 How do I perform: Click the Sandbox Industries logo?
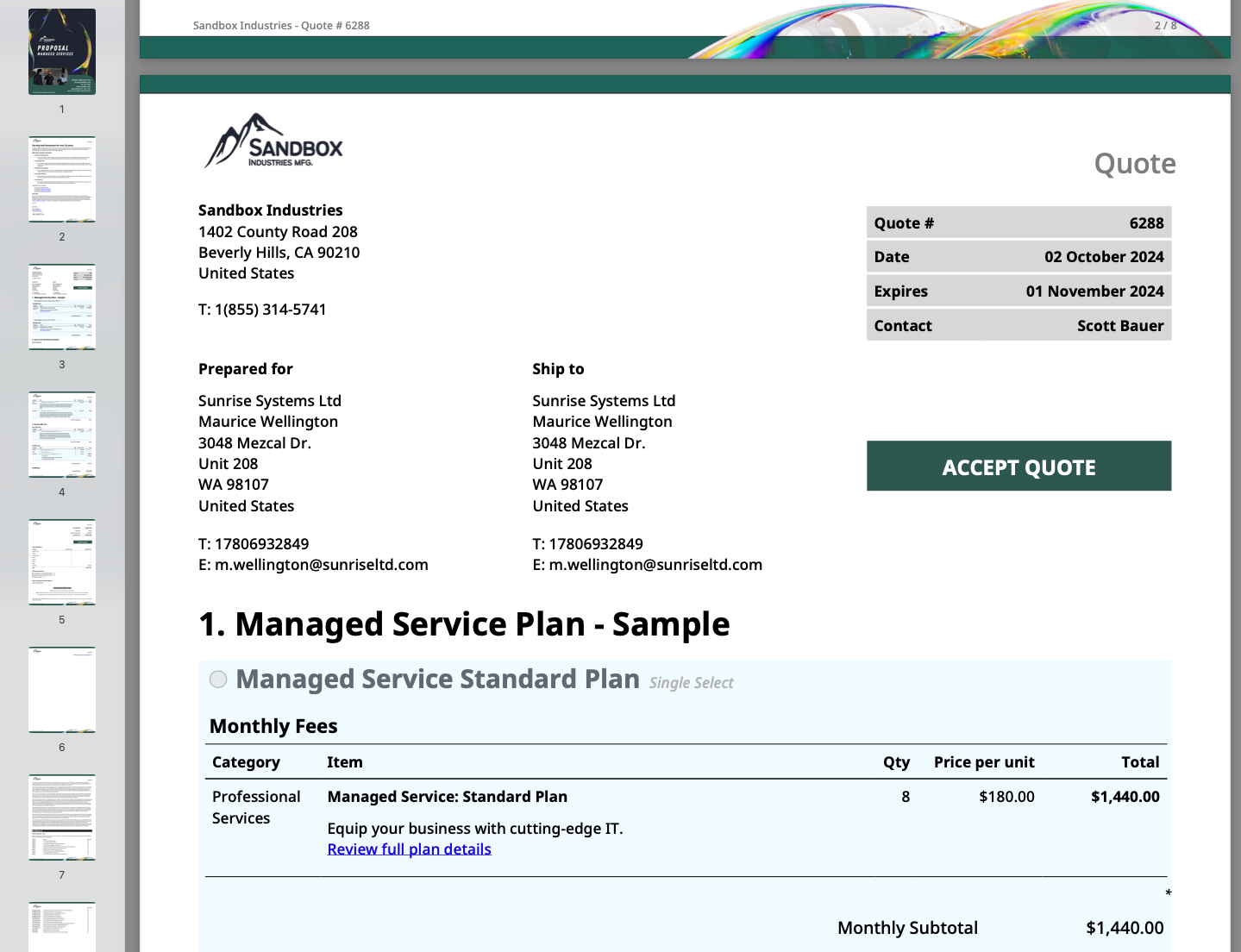pyautogui.click(x=273, y=141)
